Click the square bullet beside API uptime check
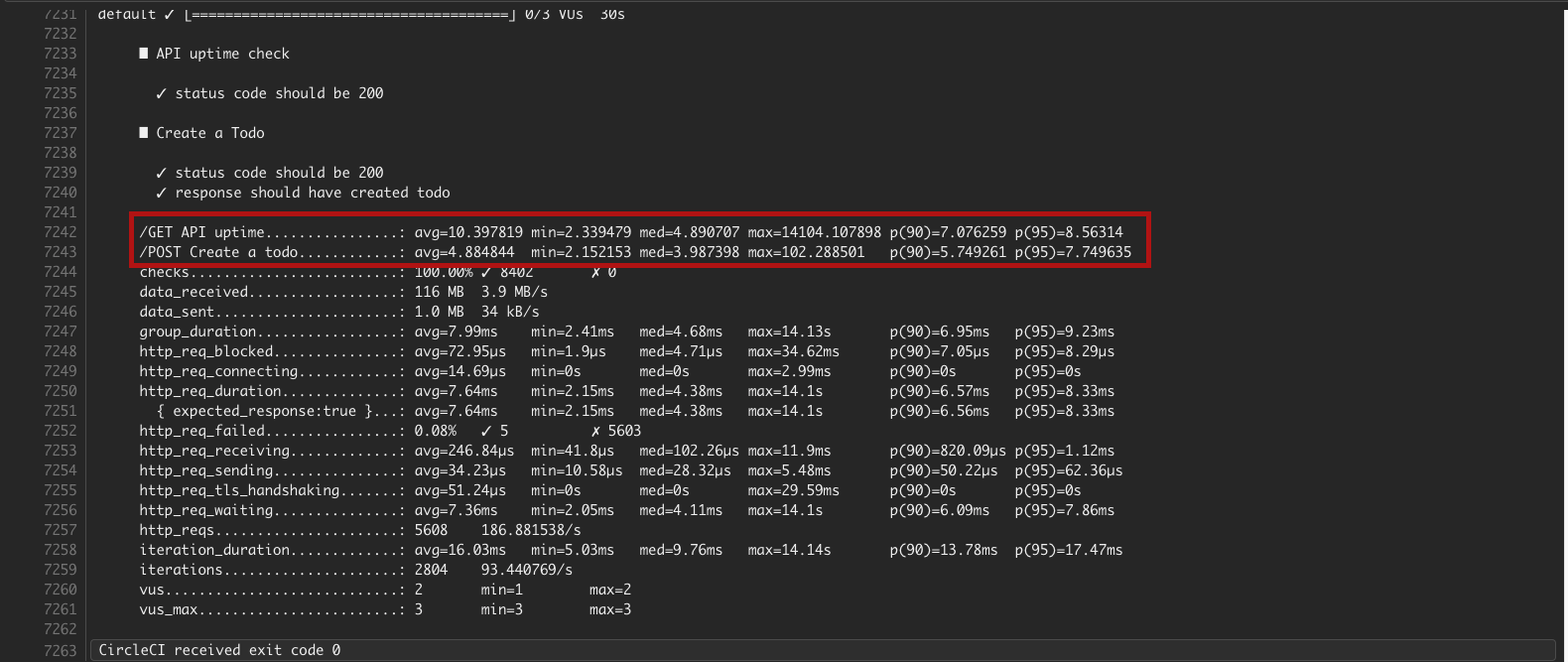The height and width of the screenshot is (662, 1568). (144, 54)
